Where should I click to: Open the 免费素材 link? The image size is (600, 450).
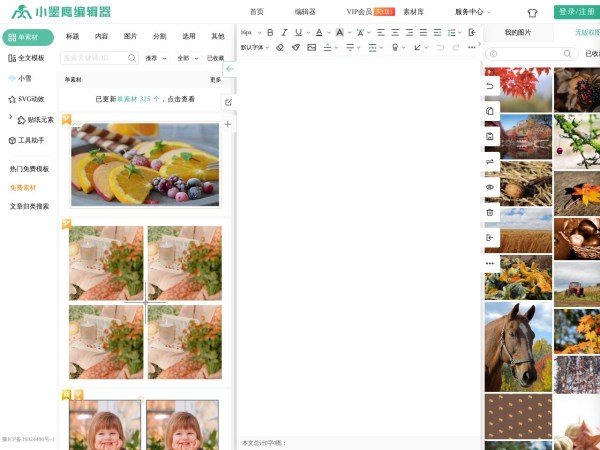(23, 187)
